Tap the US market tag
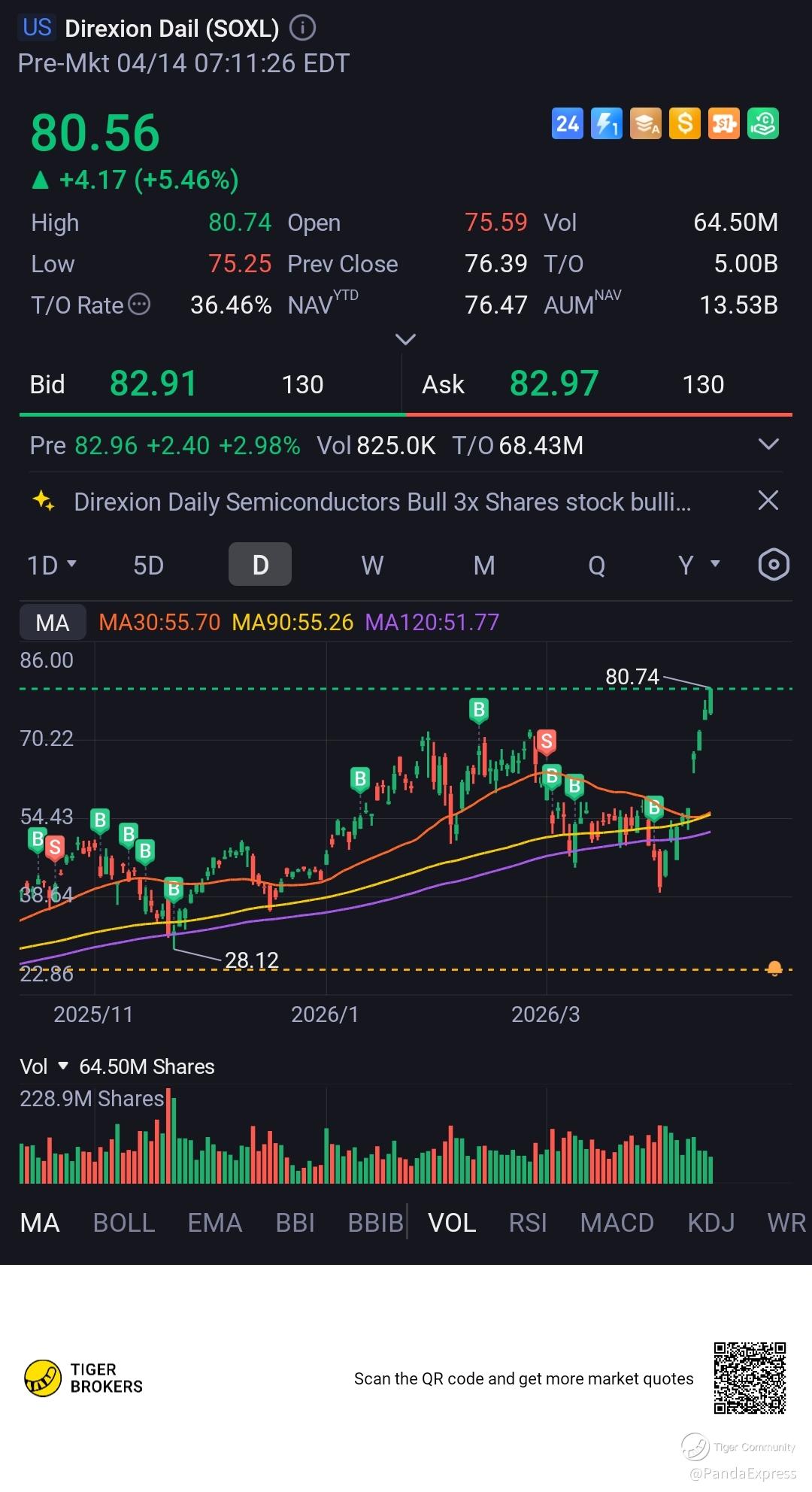The image size is (812, 1492). tap(37, 28)
